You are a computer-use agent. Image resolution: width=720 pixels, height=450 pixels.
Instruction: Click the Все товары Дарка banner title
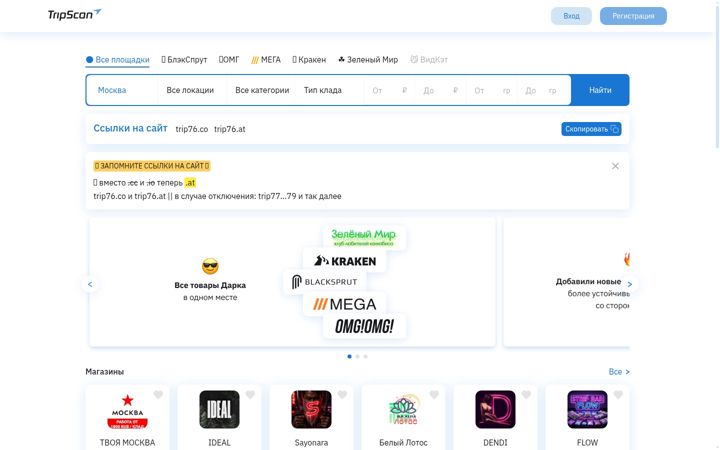pos(210,285)
